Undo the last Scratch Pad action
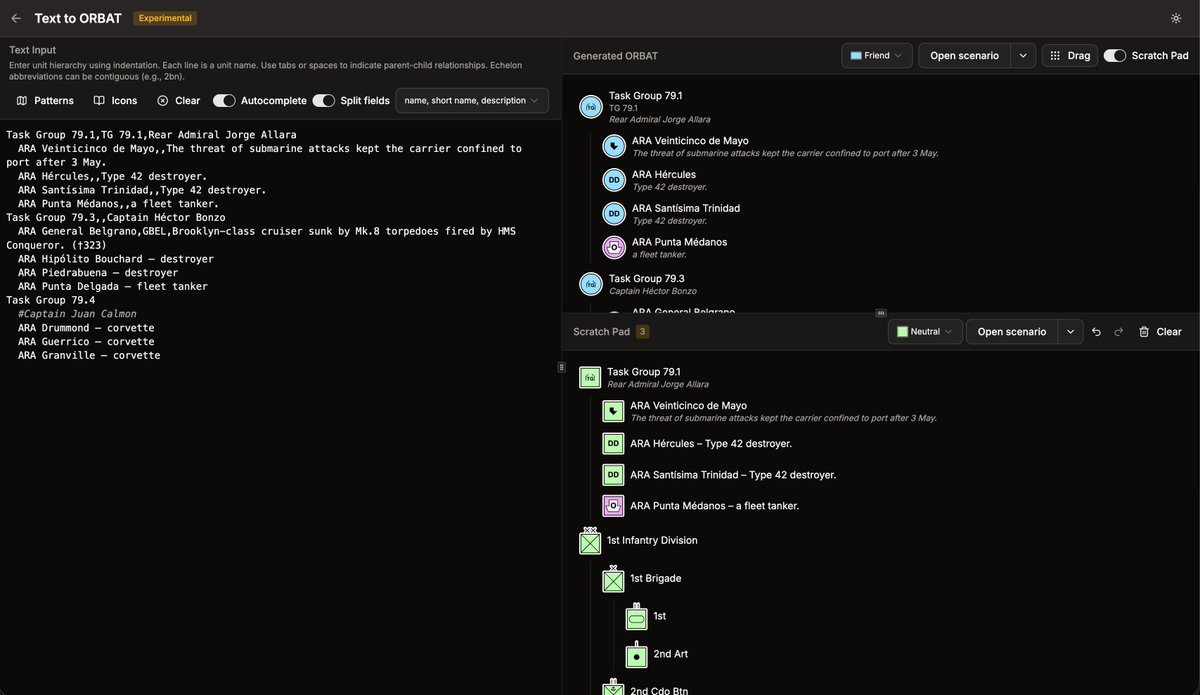Image resolution: width=1200 pixels, height=695 pixels. pyautogui.click(x=1096, y=331)
